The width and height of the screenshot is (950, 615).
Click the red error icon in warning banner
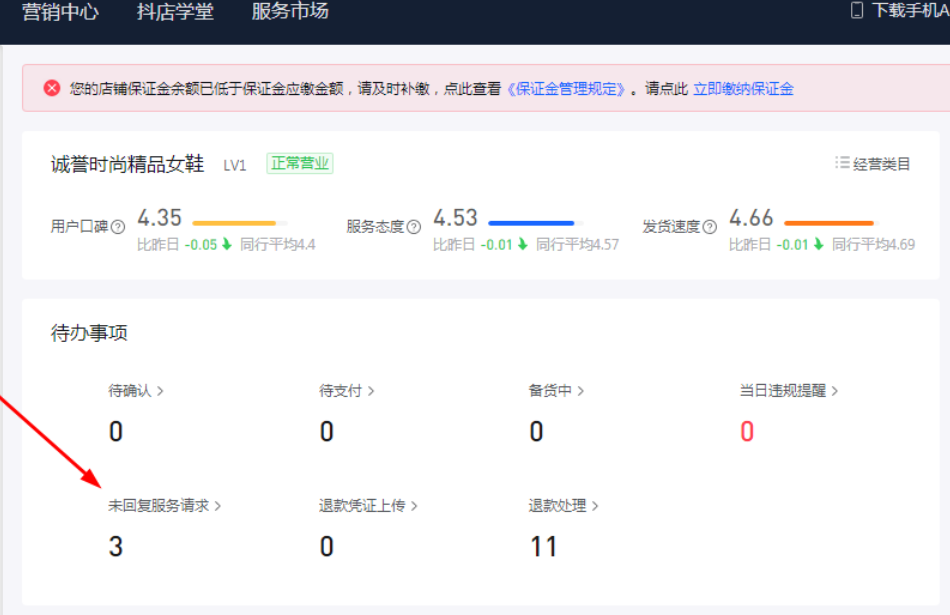coord(52,88)
